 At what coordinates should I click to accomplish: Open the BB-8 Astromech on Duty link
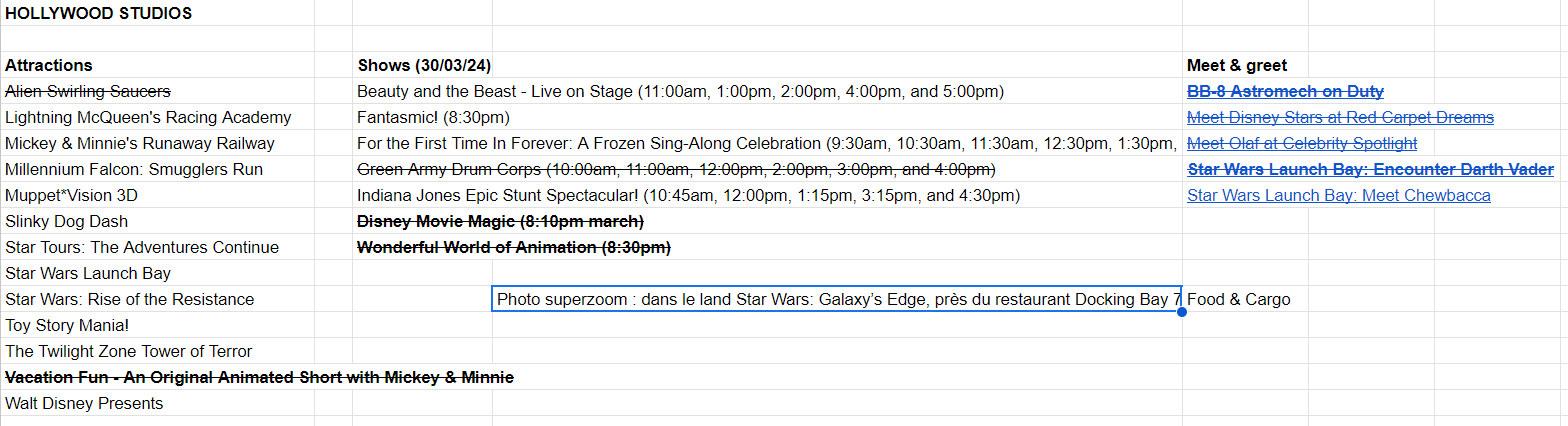tap(1285, 92)
